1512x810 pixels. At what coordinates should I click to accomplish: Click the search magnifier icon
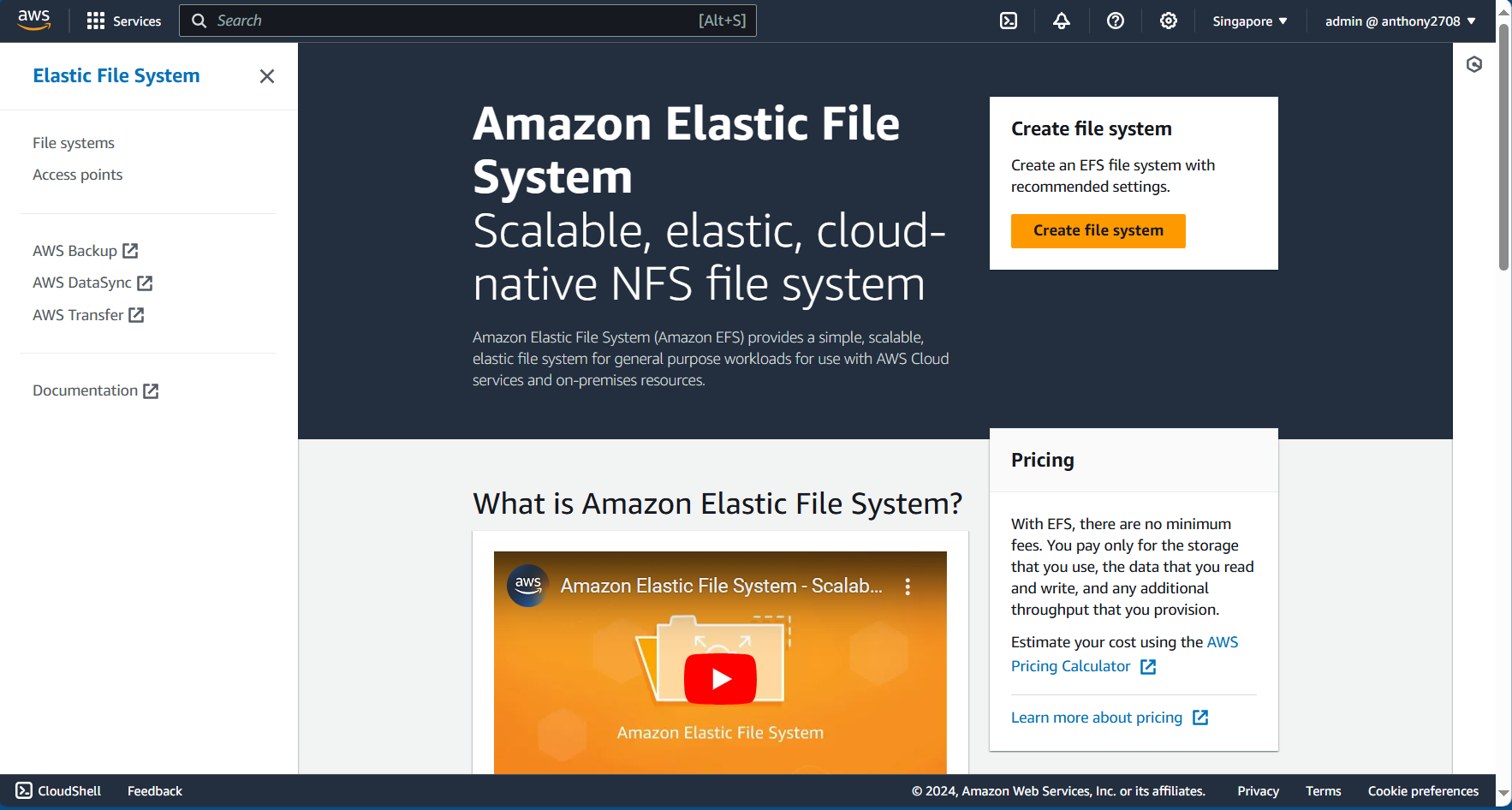199,21
